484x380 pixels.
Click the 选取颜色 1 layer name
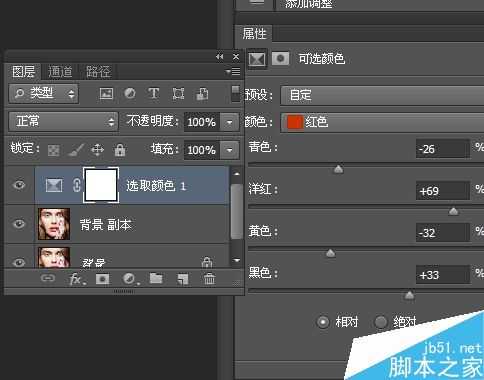[x=156, y=186]
